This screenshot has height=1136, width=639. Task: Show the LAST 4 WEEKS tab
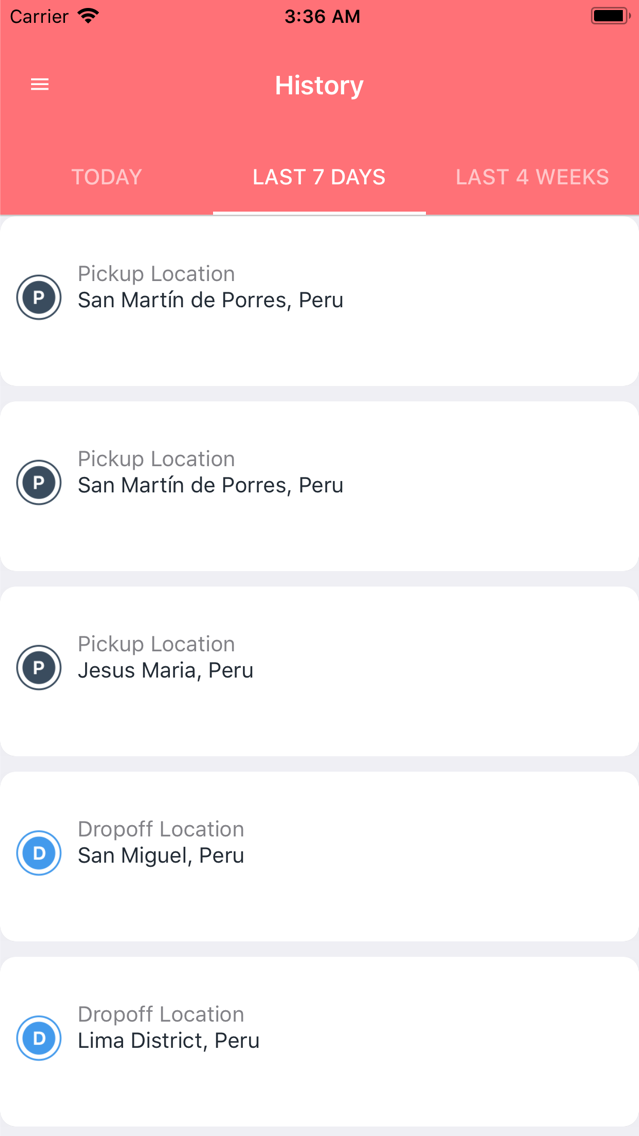pos(532,177)
